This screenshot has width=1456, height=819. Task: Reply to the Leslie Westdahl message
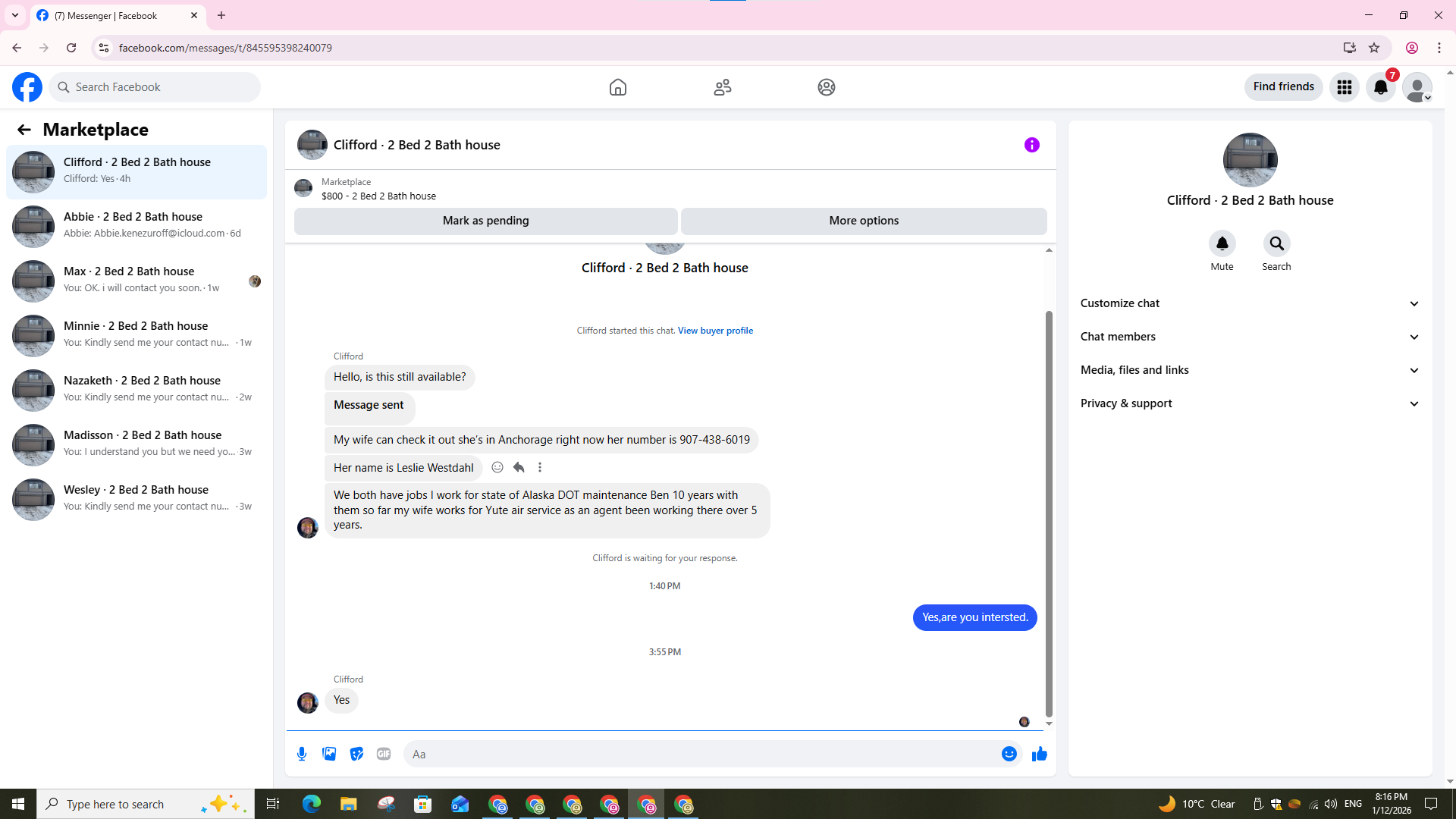(519, 467)
